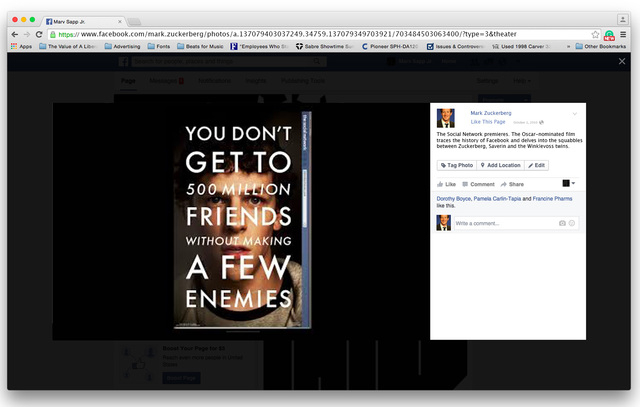
Task: Open the Pioneer SPH-DA120 bookmark
Action: 390,47
